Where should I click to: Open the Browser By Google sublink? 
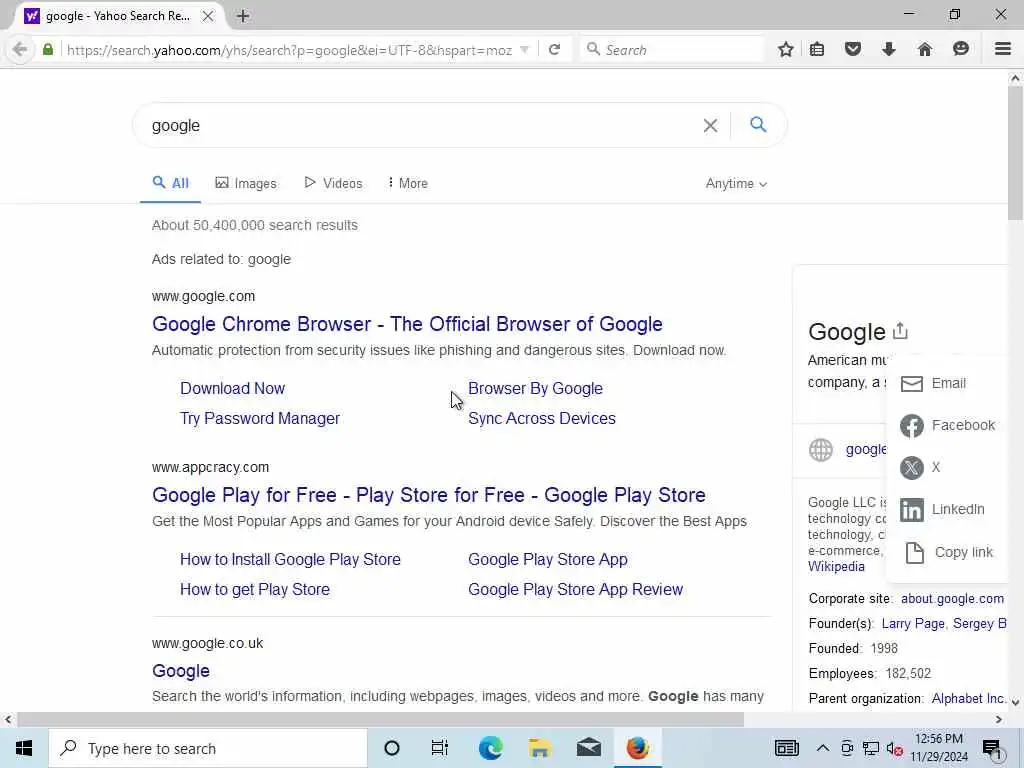pyautogui.click(x=536, y=389)
